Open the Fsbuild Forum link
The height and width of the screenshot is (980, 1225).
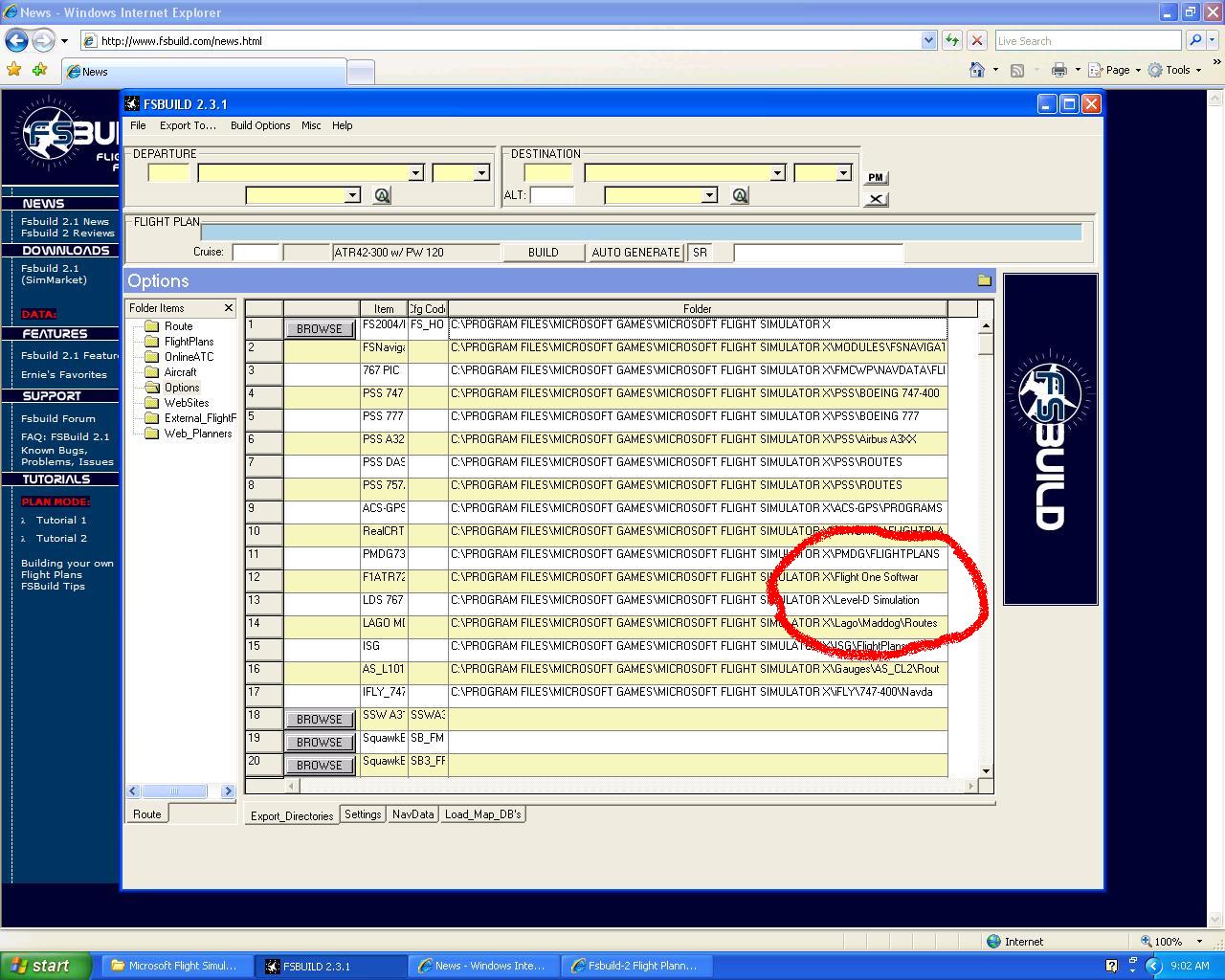(x=58, y=418)
